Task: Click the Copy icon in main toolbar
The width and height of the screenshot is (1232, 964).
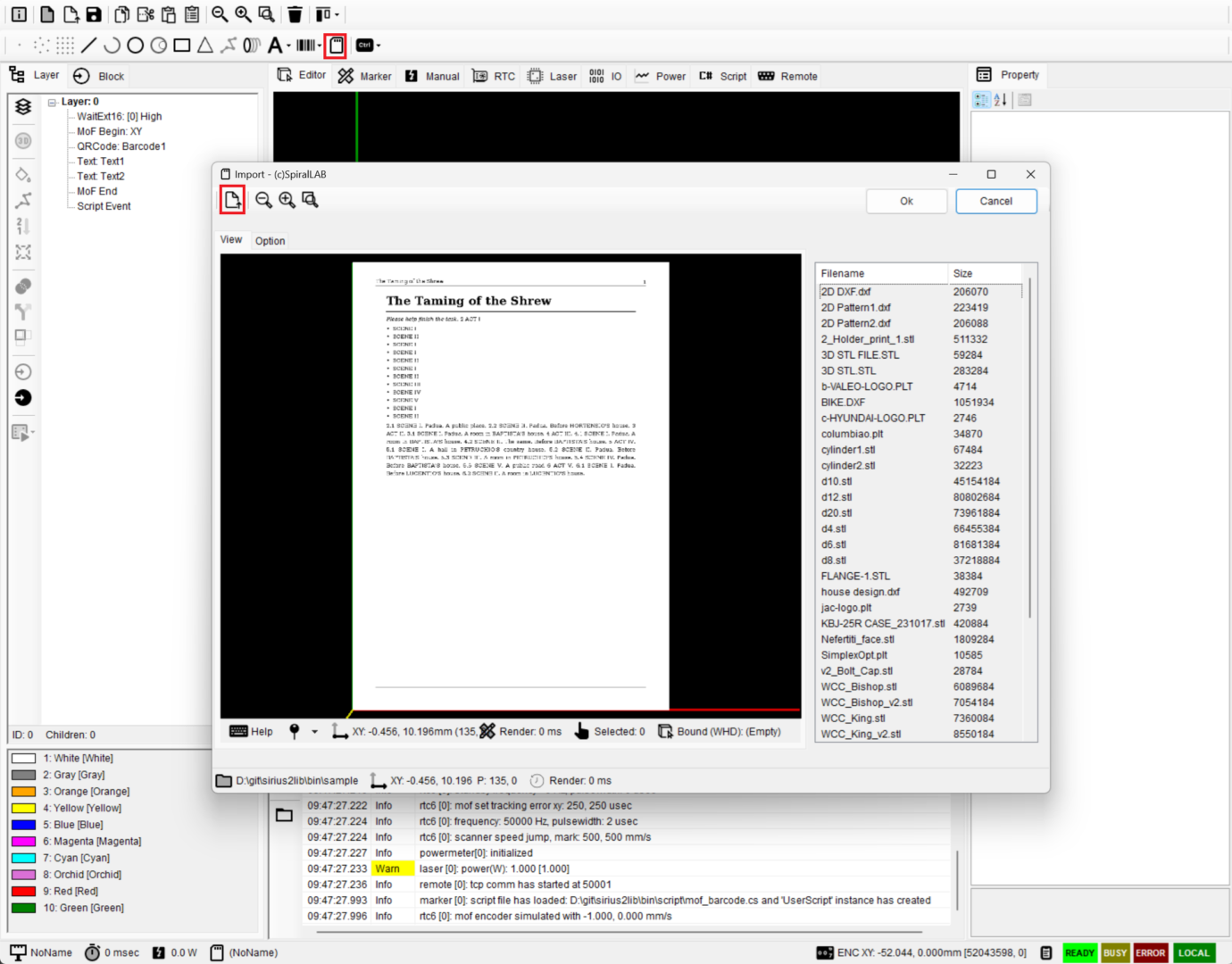Action: [x=122, y=14]
